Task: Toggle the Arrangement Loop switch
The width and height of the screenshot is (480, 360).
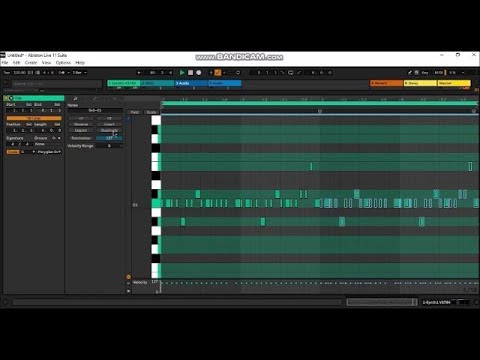Action: click(x=291, y=72)
